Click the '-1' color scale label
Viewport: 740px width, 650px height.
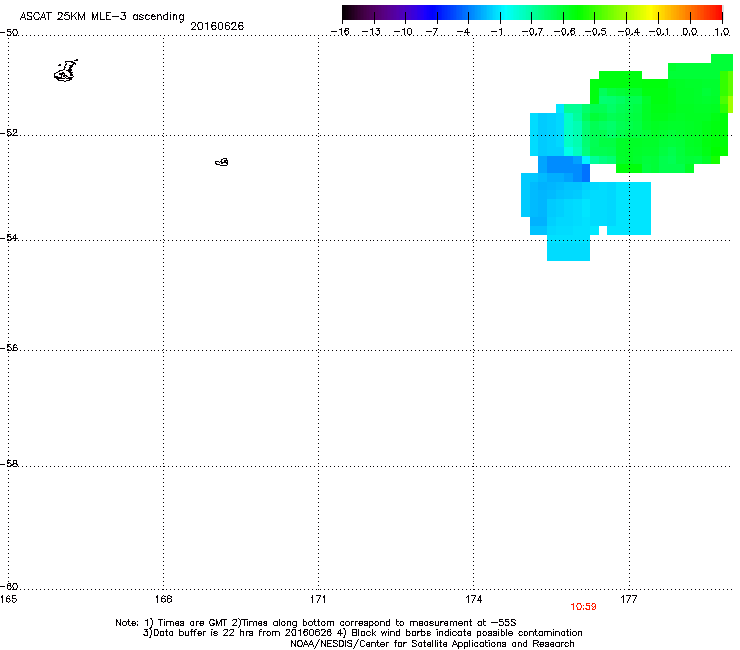pyautogui.click(x=496, y=32)
